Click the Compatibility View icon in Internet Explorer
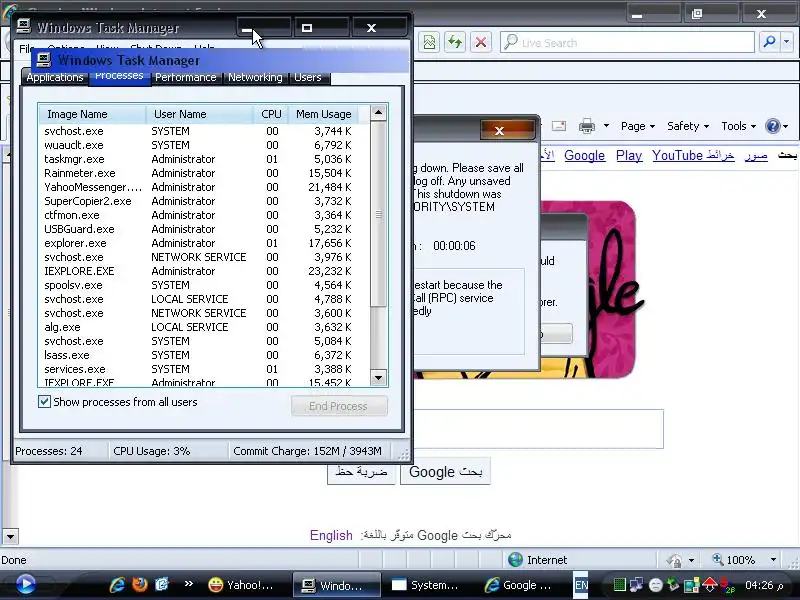Image resolution: width=800 pixels, height=600 pixels. 430,42
